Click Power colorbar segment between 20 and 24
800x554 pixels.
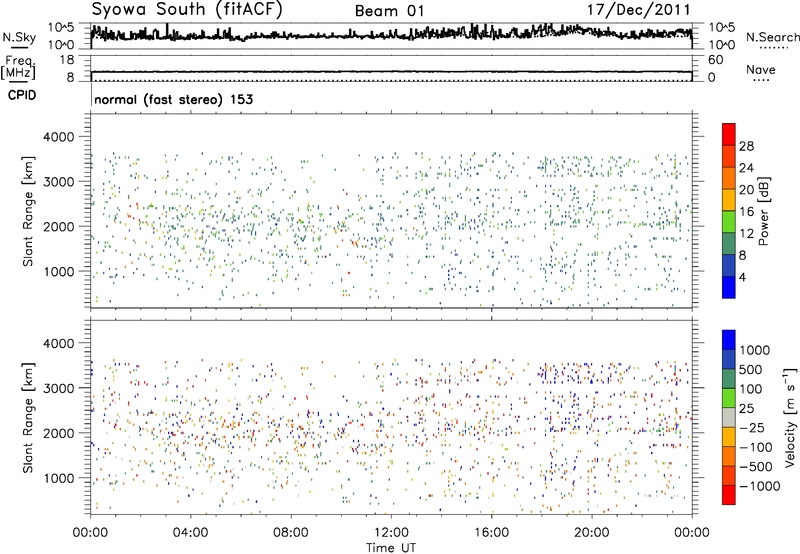coord(729,178)
